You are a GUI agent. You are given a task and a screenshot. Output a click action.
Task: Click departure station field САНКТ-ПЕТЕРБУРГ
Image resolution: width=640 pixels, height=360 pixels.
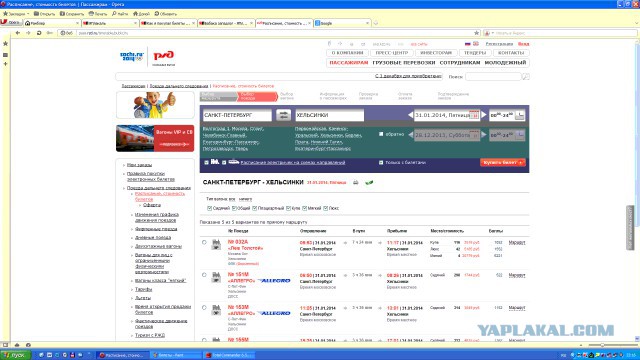tap(237, 115)
